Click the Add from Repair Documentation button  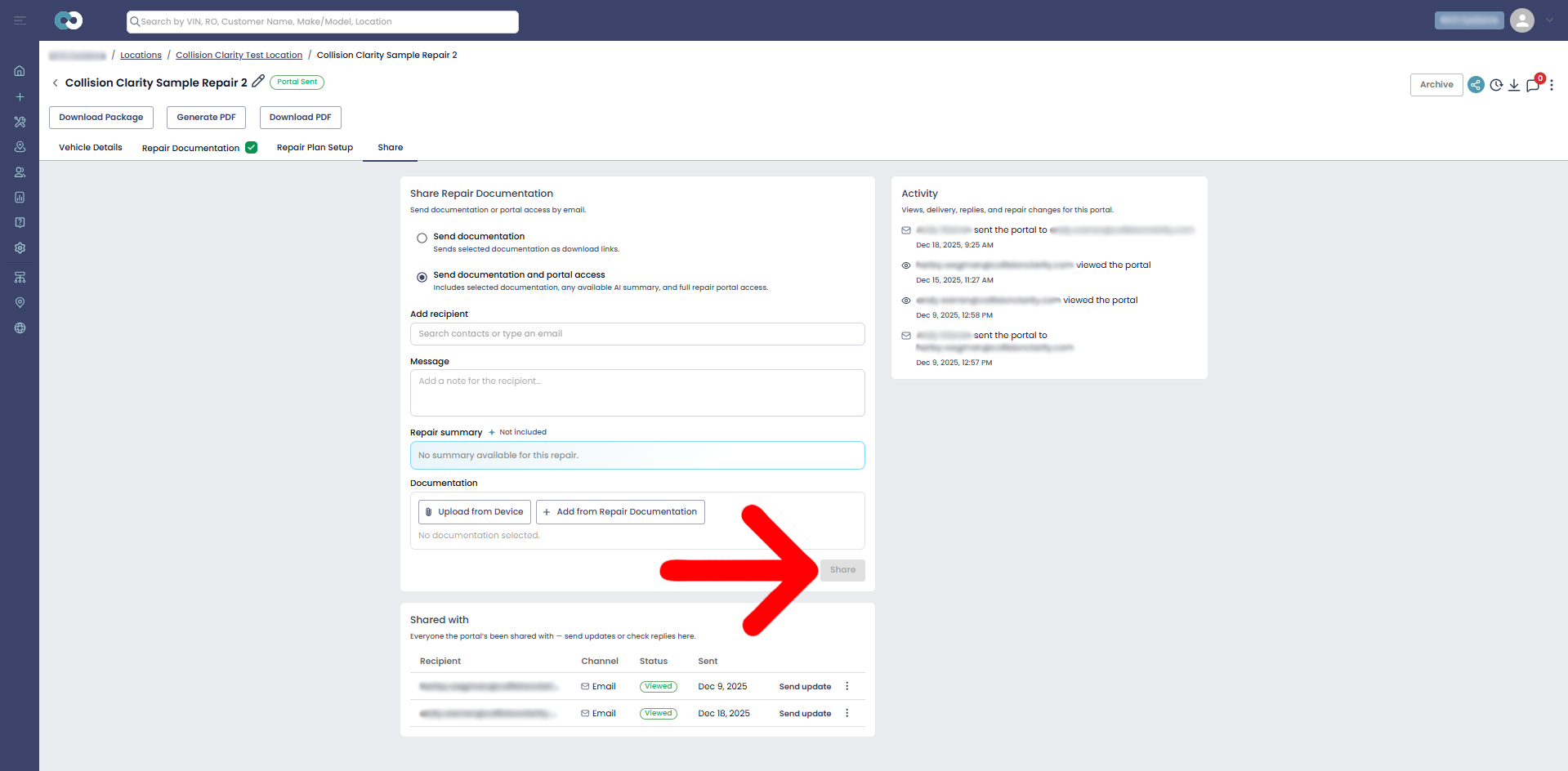pyautogui.click(x=620, y=512)
